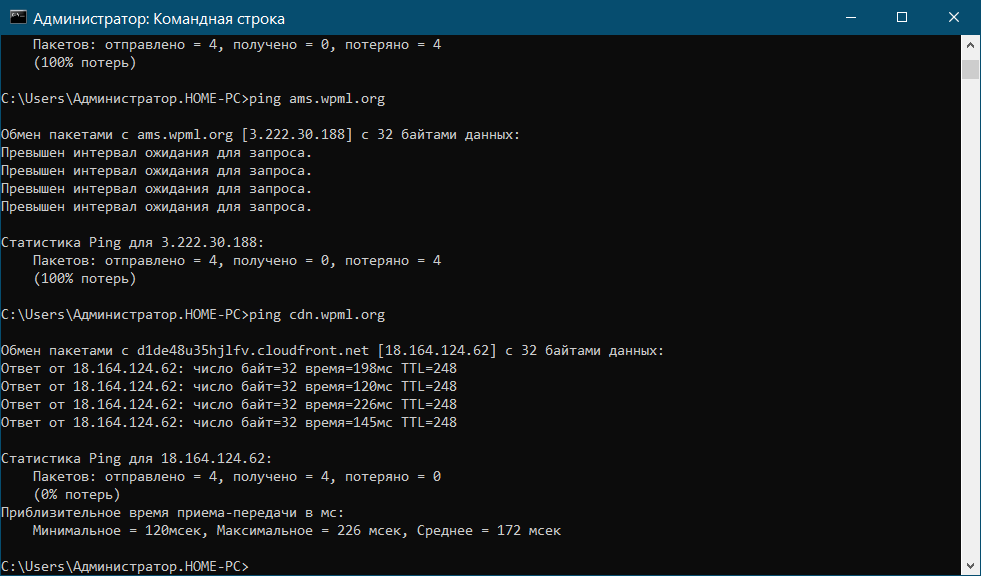Click the scrollbar up arrow
Image resolution: width=981 pixels, height=576 pixels.
pyautogui.click(x=970, y=46)
